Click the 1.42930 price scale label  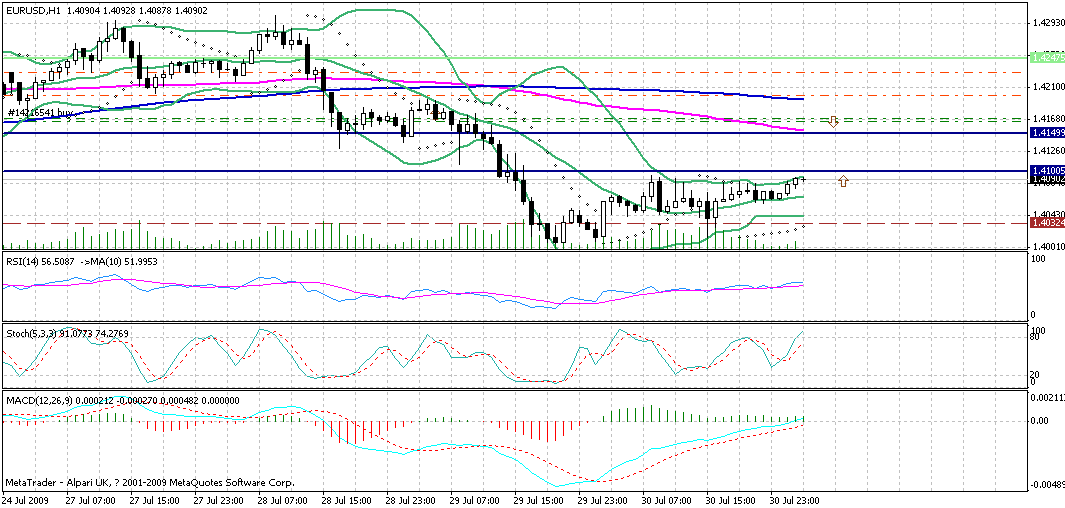pos(1048,23)
